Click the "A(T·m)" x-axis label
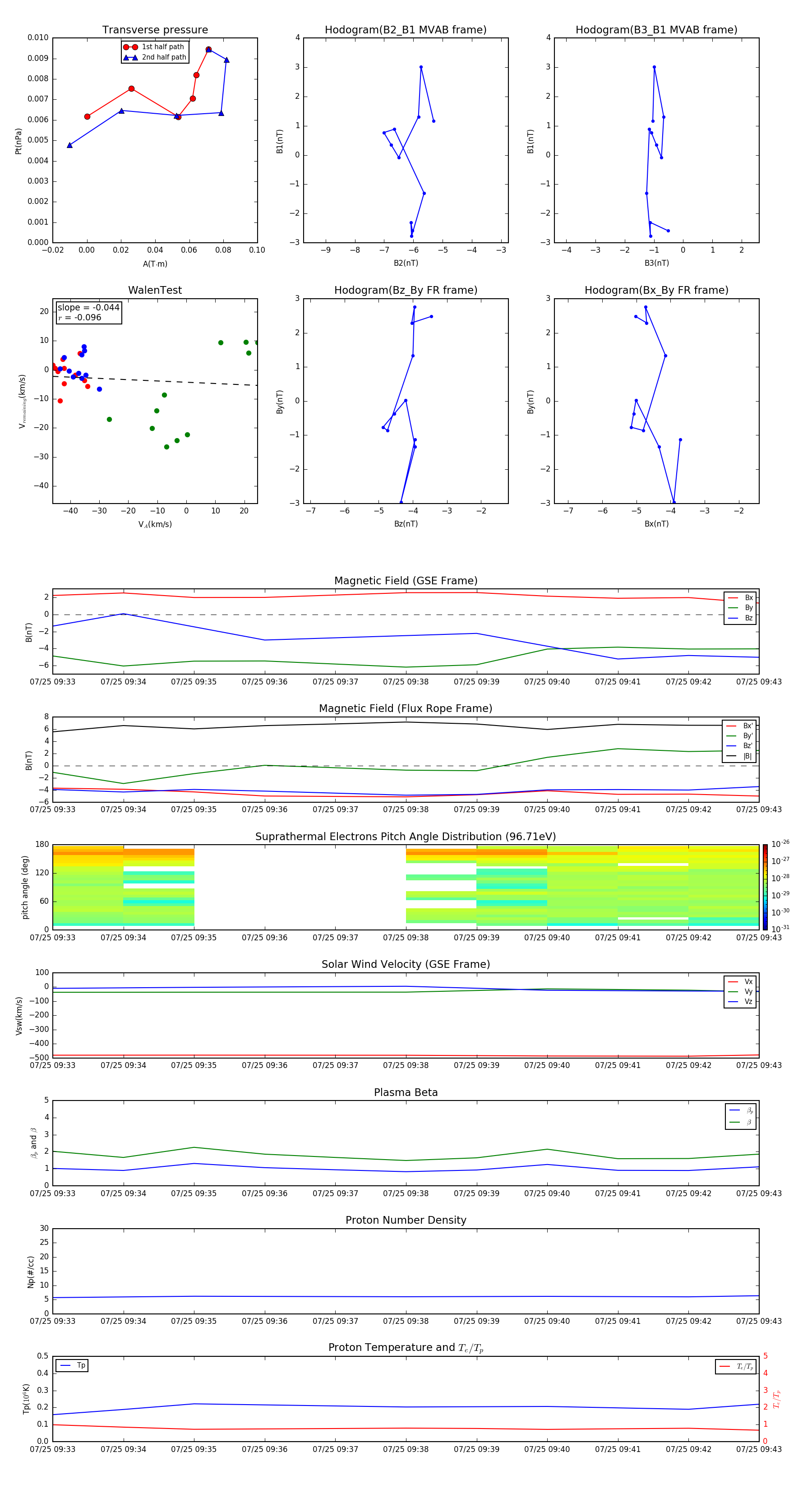The width and height of the screenshot is (812, 1489). point(155,264)
